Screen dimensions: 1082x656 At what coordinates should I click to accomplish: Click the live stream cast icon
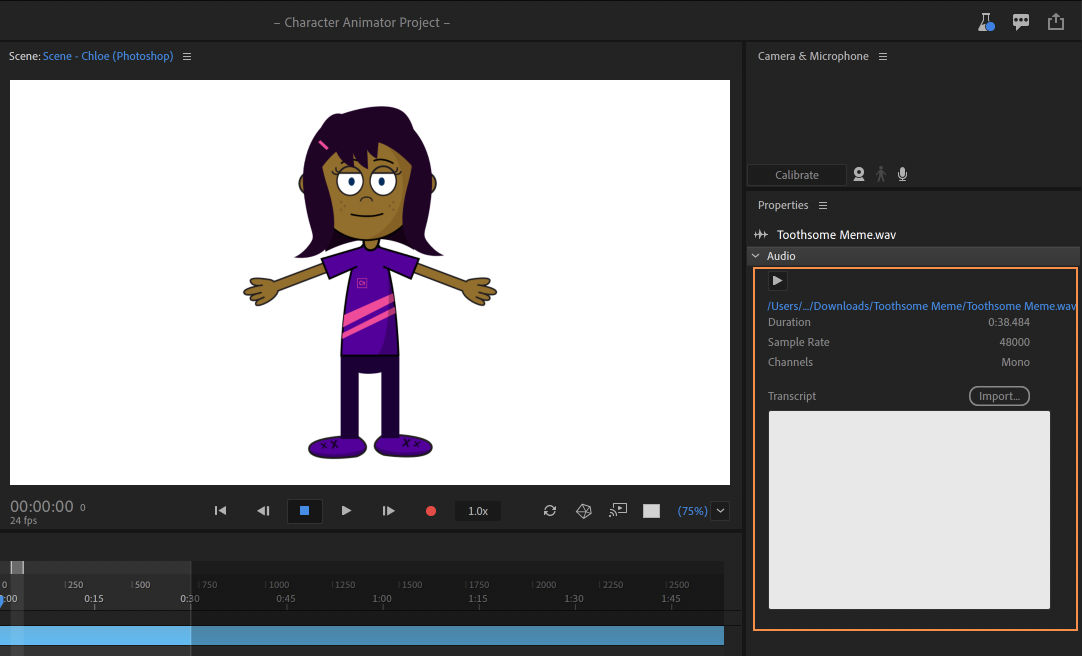619,510
